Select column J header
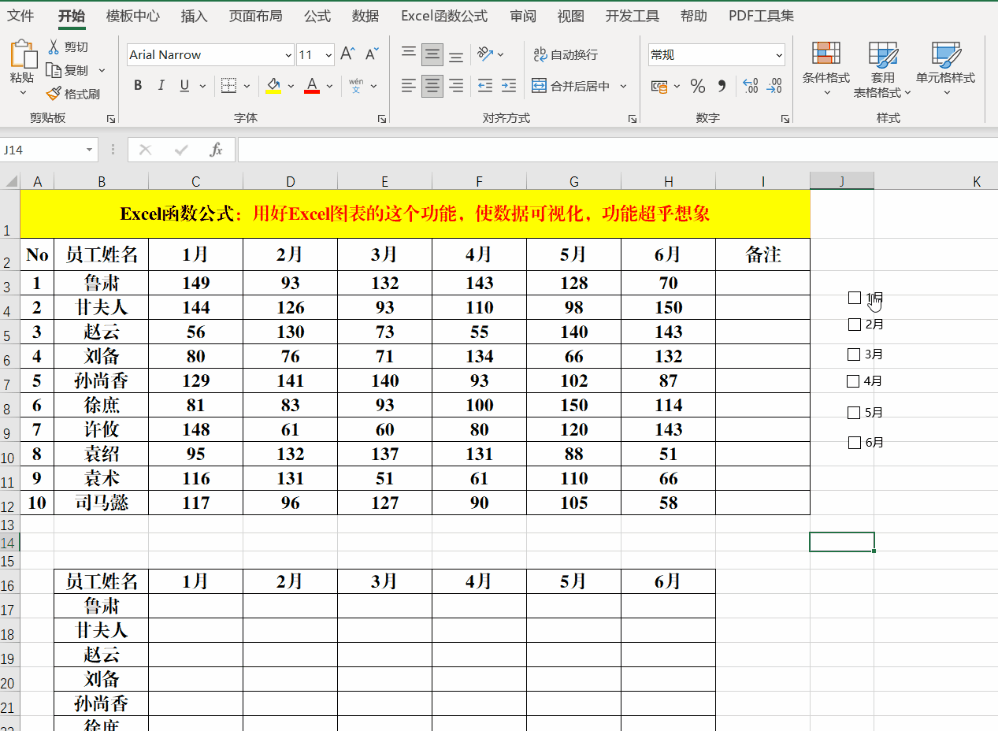Image resolution: width=998 pixels, height=731 pixels. [x=841, y=181]
